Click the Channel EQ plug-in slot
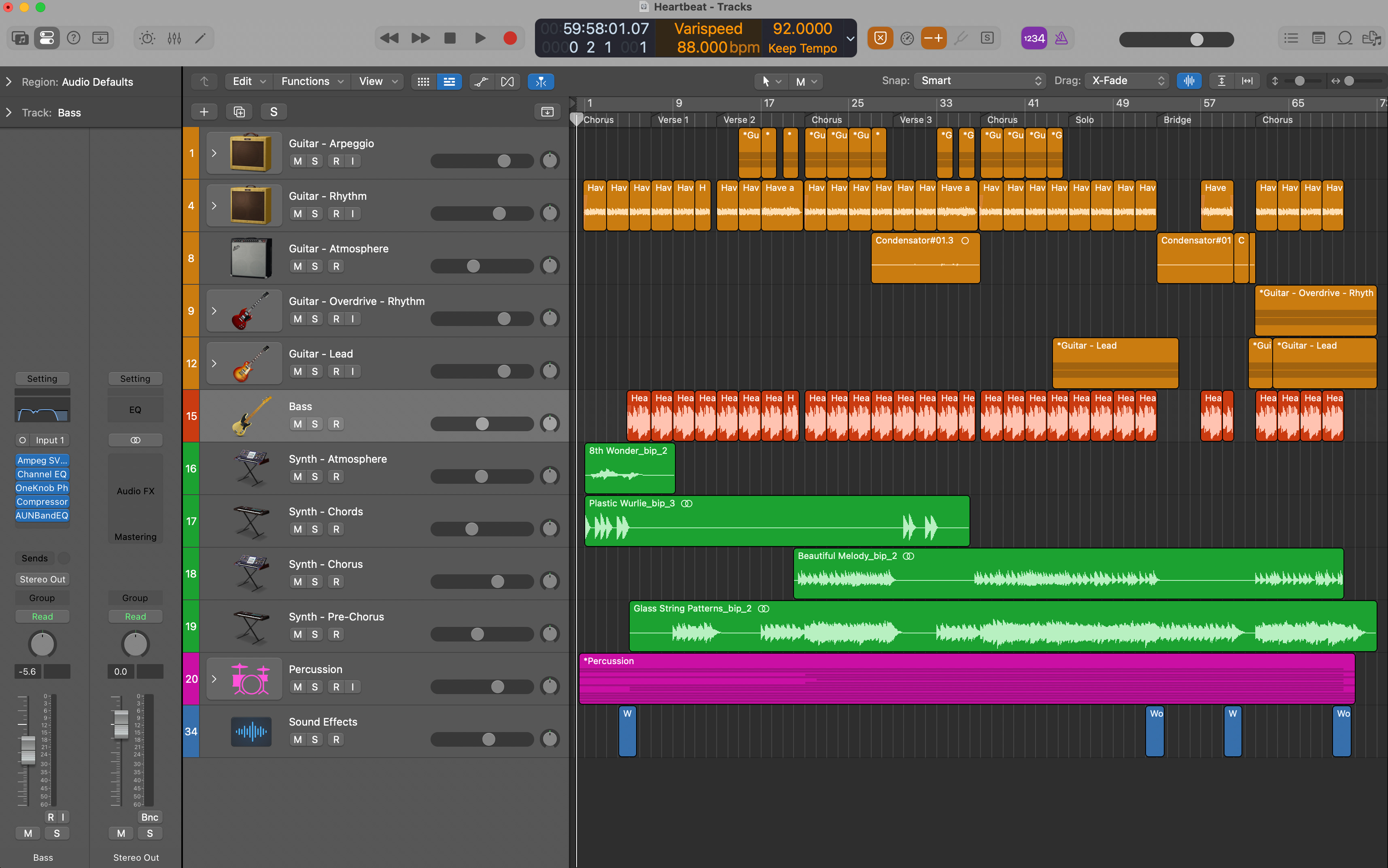Viewport: 1388px width, 868px height. (x=42, y=474)
